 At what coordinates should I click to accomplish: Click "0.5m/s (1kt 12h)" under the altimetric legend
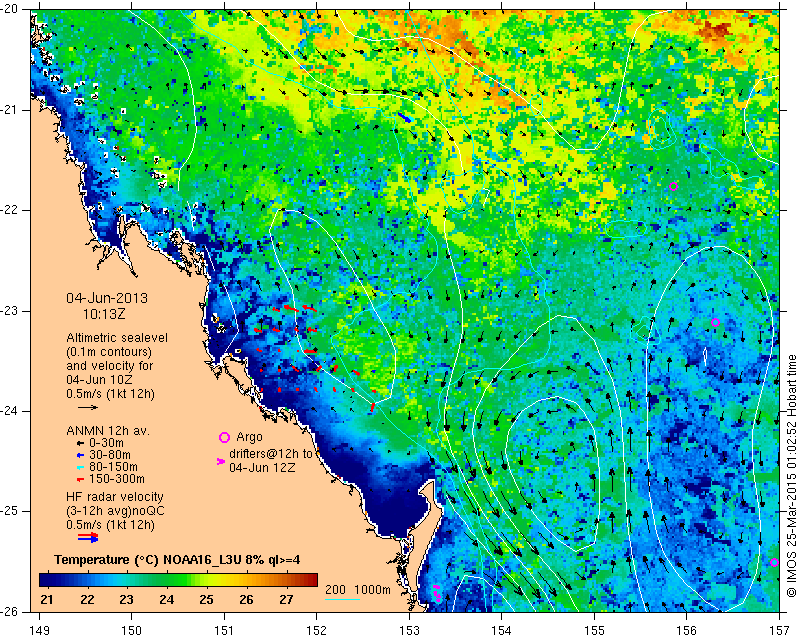110,394
